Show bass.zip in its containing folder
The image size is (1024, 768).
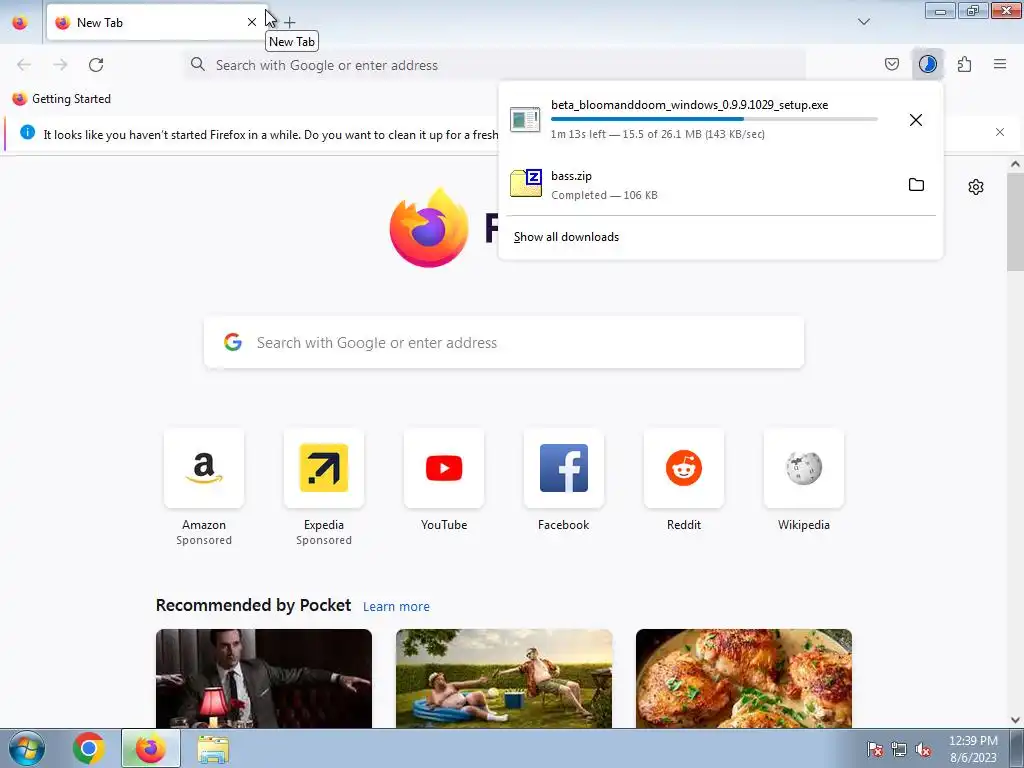[x=916, y=185]
